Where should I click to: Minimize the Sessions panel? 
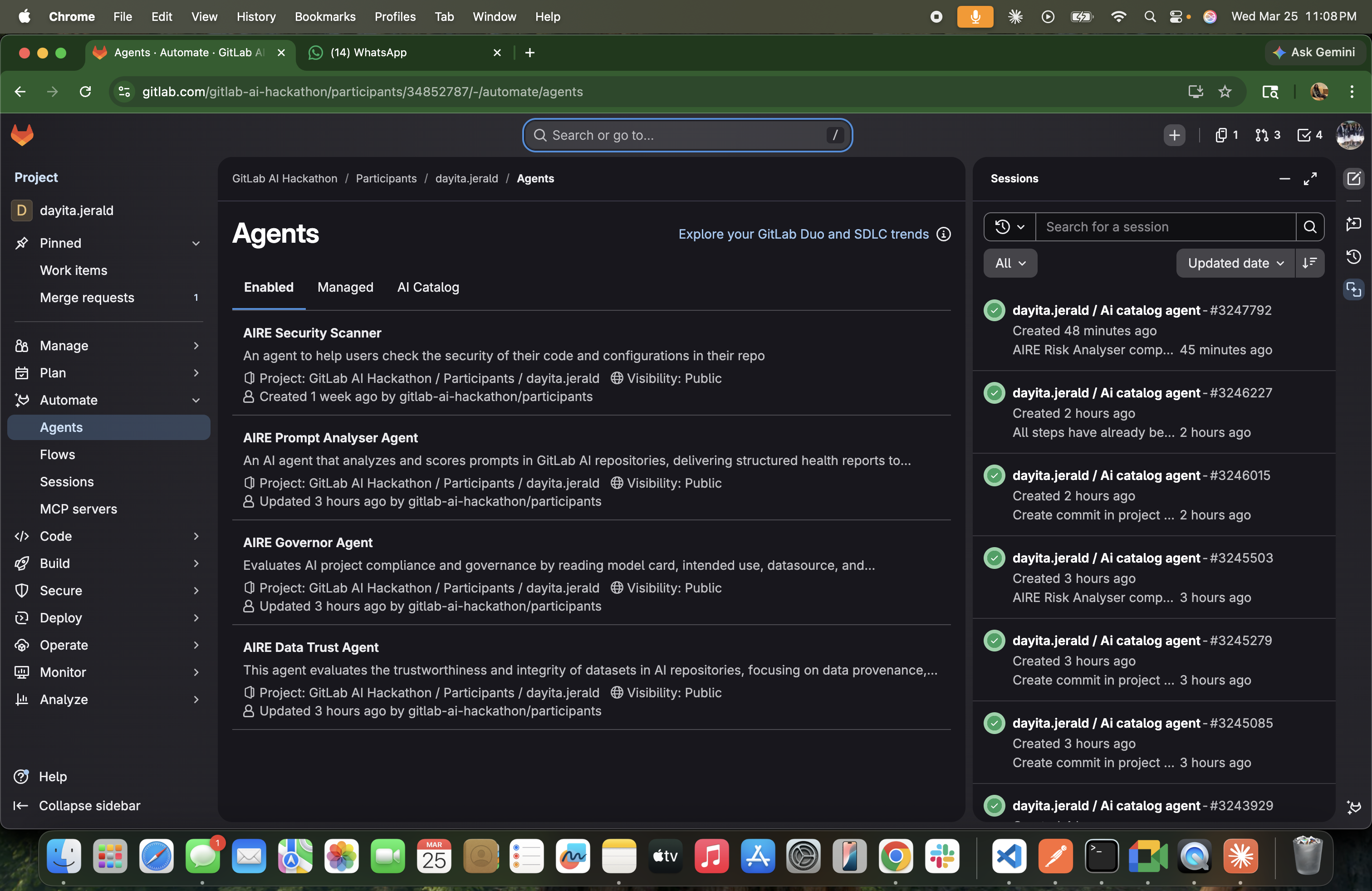(x=1284, y=179)
